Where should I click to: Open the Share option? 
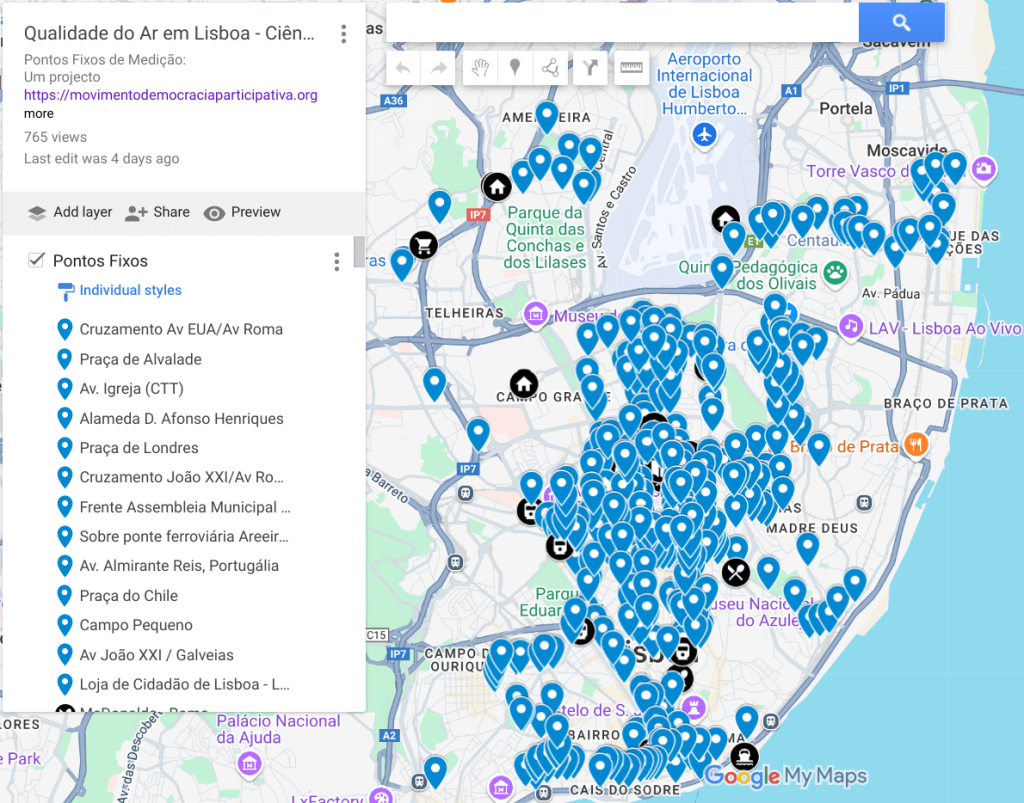pyautogui.click(x=158, y=212)
